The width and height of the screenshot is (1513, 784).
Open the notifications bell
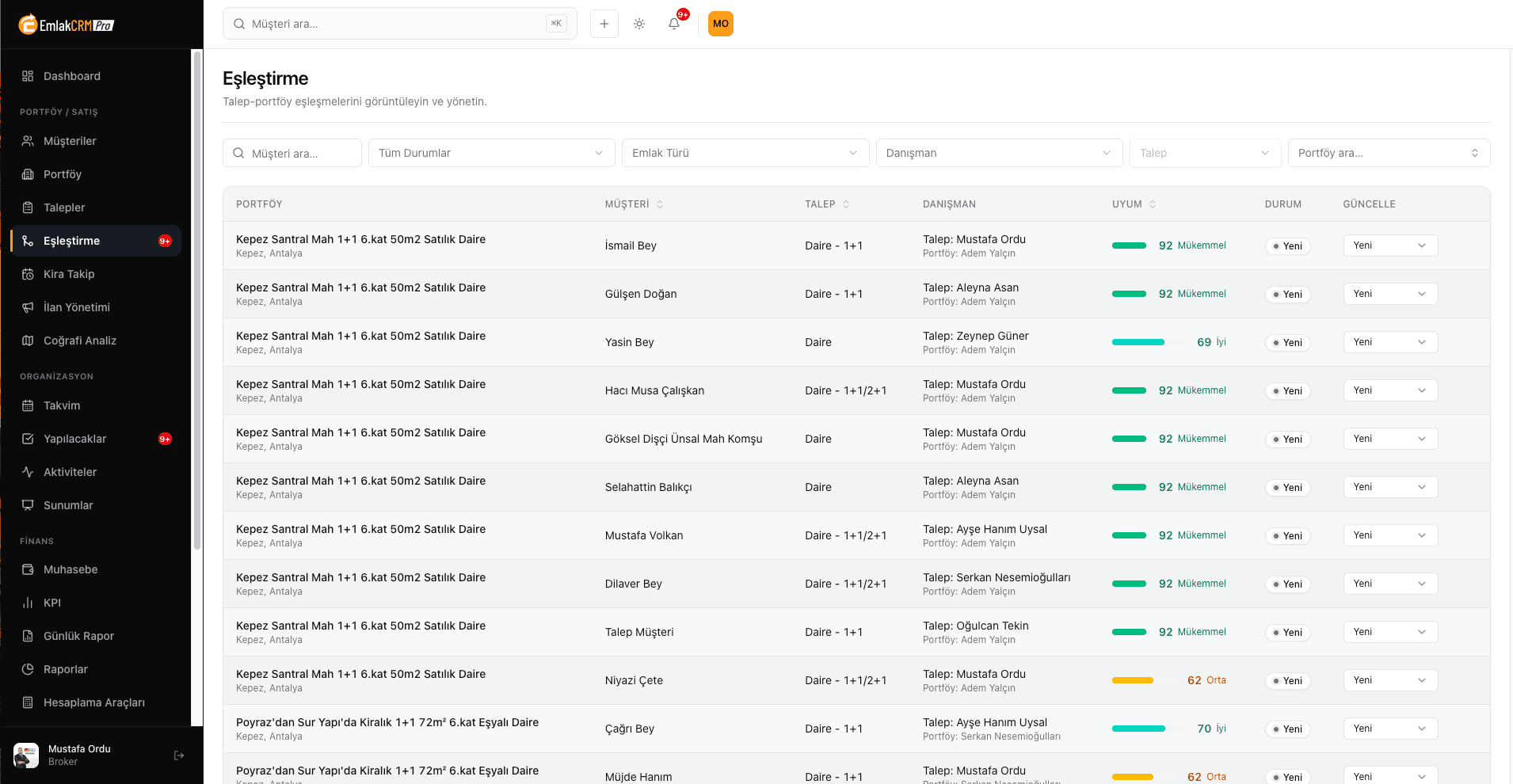[x=674, y=24]
